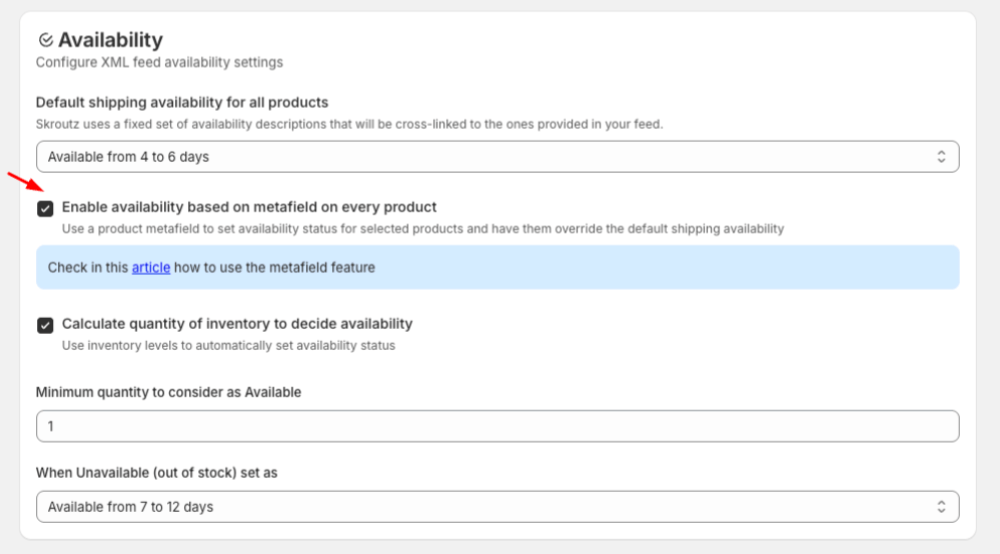The image size is (1000, 554).
Task: Disable the metafield-based availability checkbox
Action: (x=45, y=209)
